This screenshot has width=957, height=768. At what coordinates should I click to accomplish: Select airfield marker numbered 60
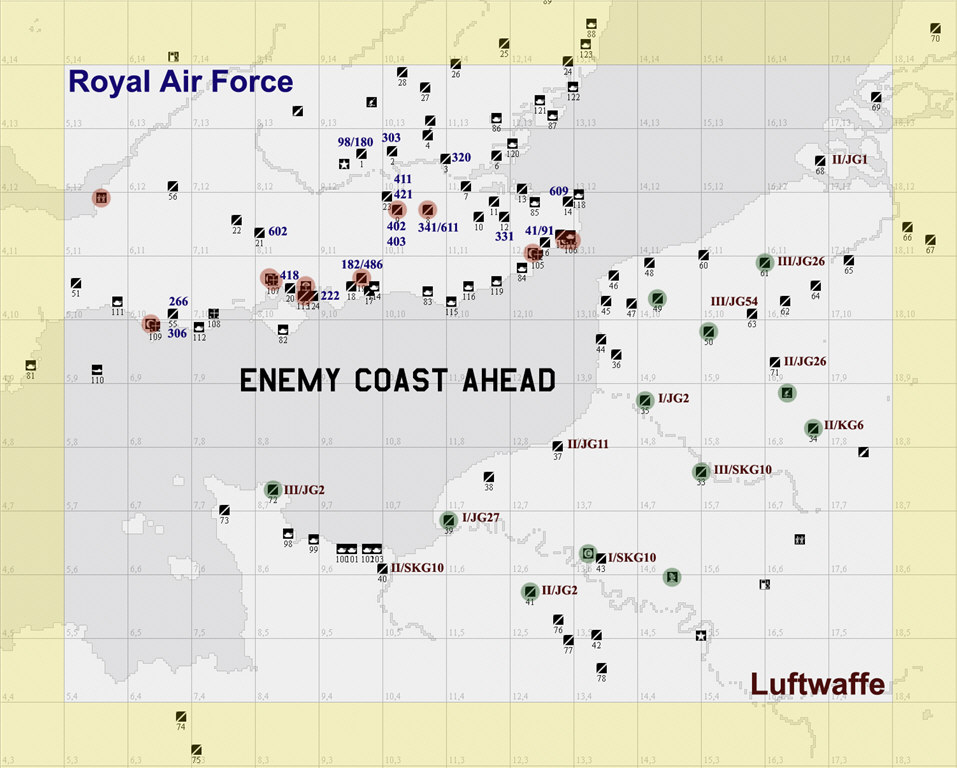click(704, 255)
